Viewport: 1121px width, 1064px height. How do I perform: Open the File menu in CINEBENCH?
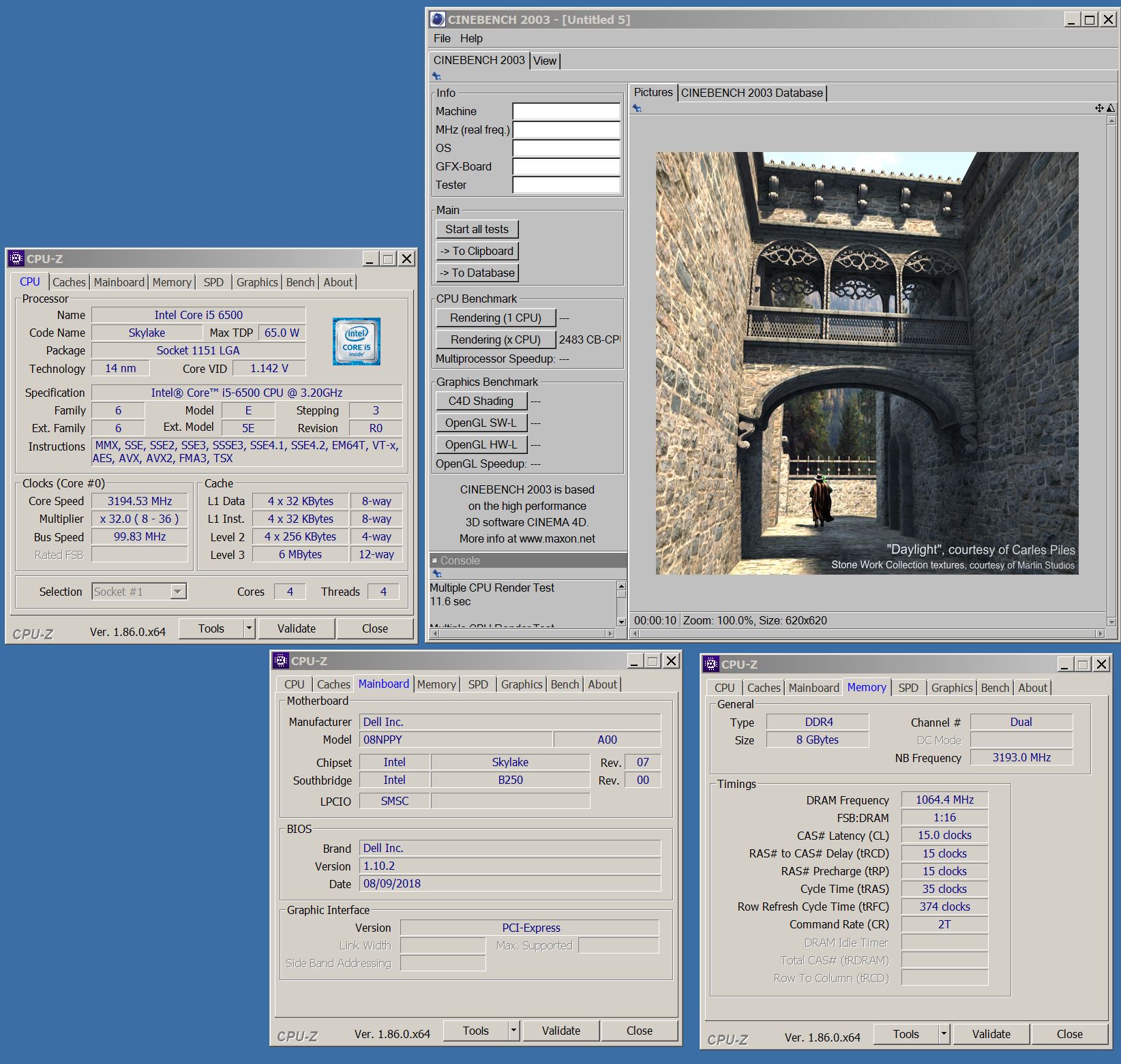click(x=442, y=38)
